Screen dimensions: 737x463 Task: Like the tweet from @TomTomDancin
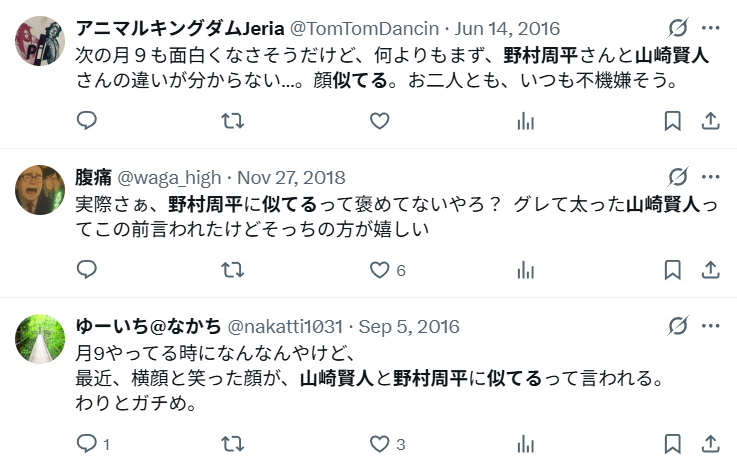click(379, 121)
